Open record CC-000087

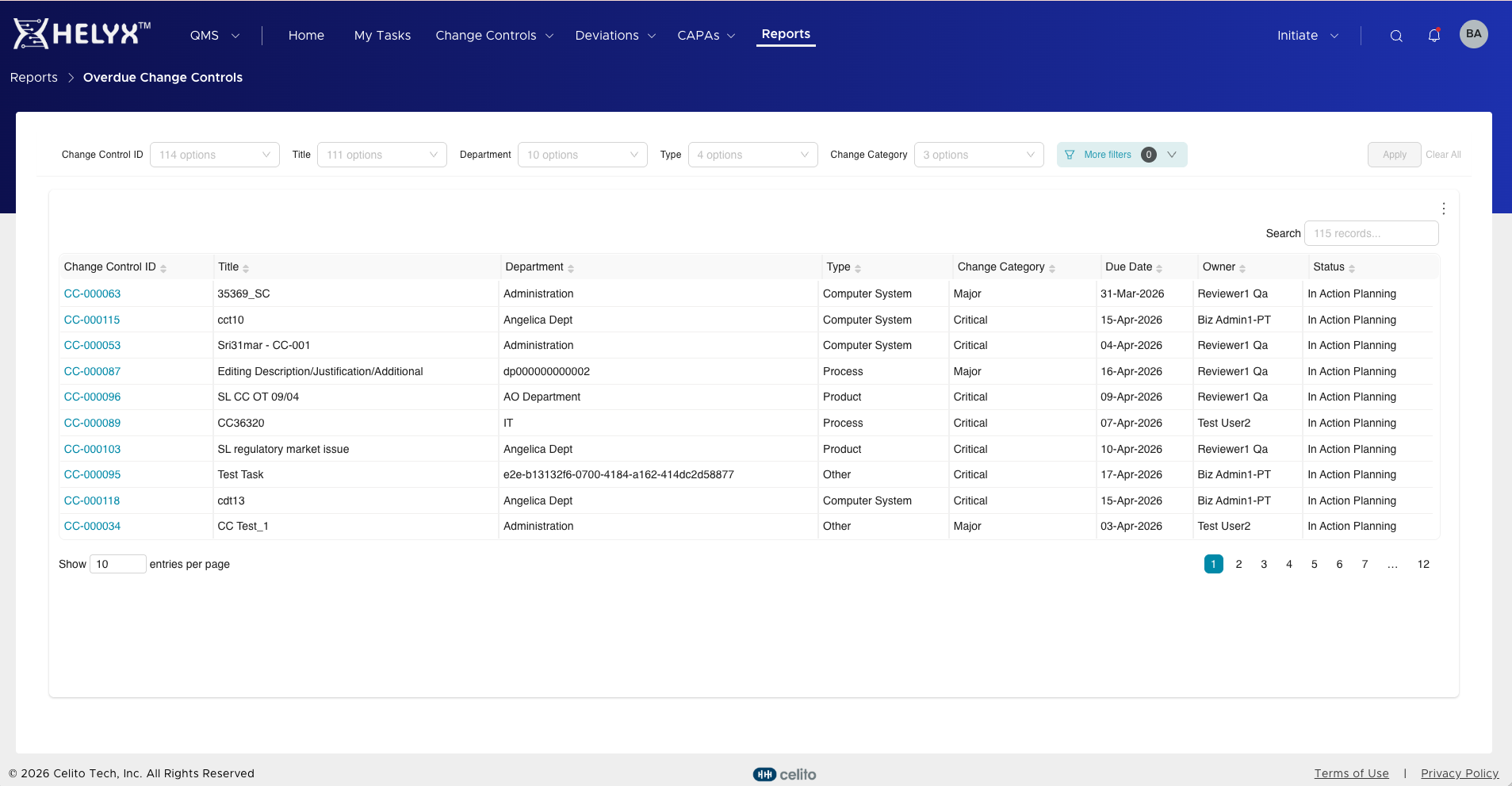point(92,371)
